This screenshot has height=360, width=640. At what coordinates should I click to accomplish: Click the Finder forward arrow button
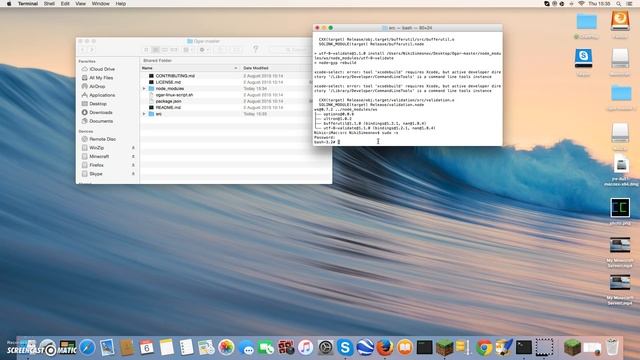91,50
